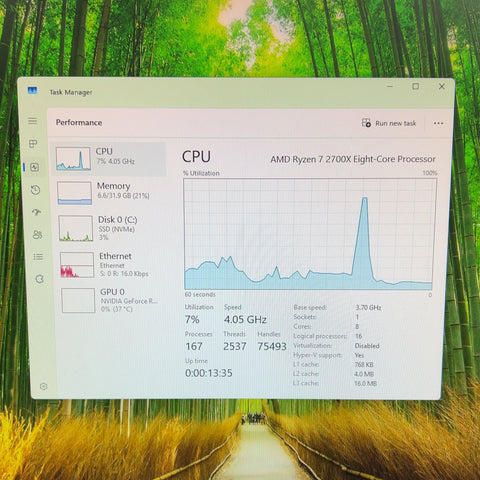Select the CPU performance item
The height and width of the screenshot is (480, 480).
[x=109, y=159]
